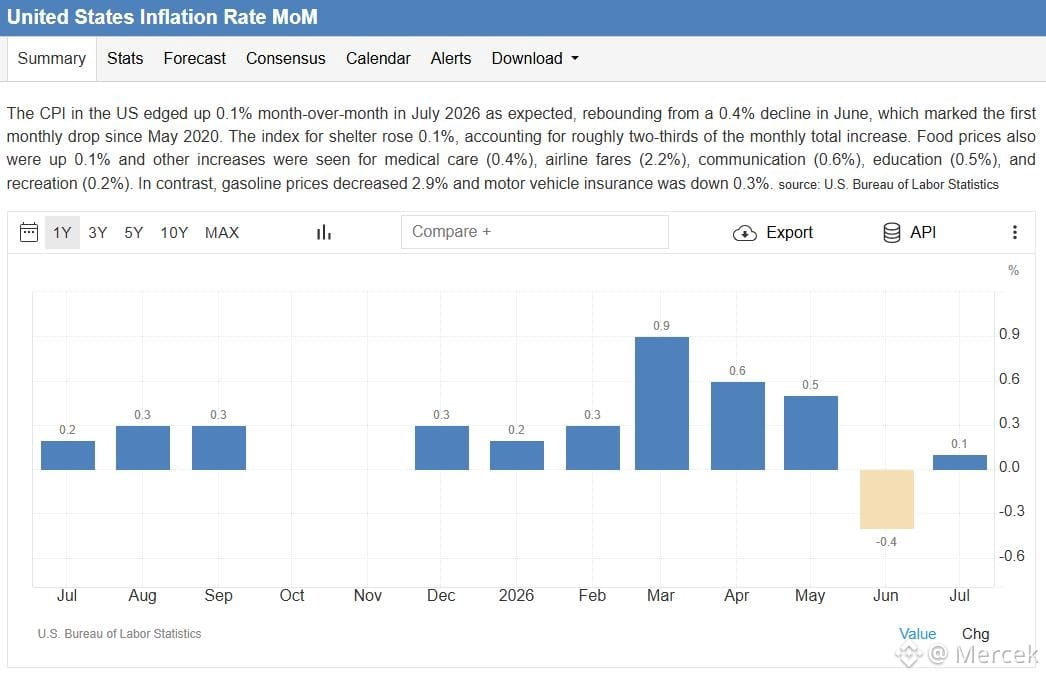Select the 1Y time range
The width and height of the screenshot is (1046, 679).
[62, 233]
